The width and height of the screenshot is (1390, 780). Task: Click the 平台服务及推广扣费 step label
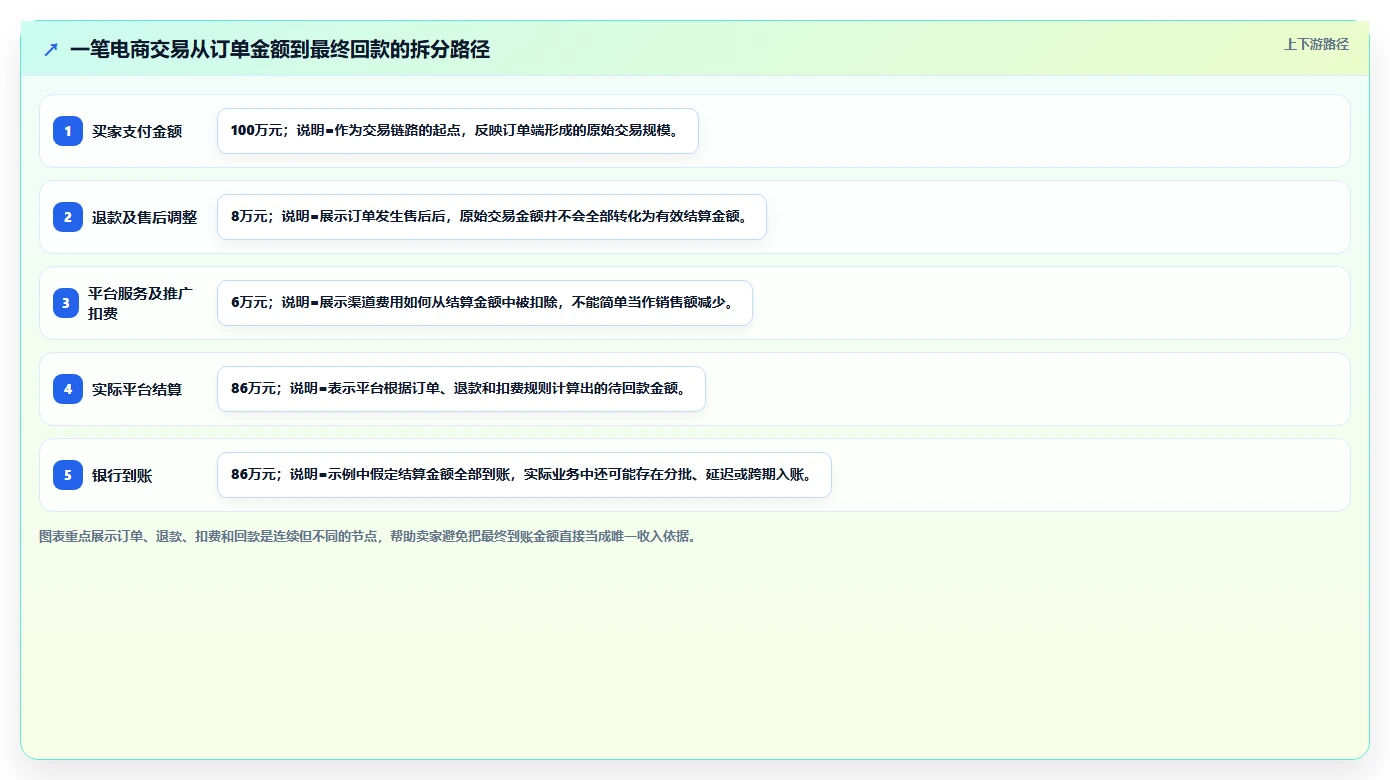(141, 303)
